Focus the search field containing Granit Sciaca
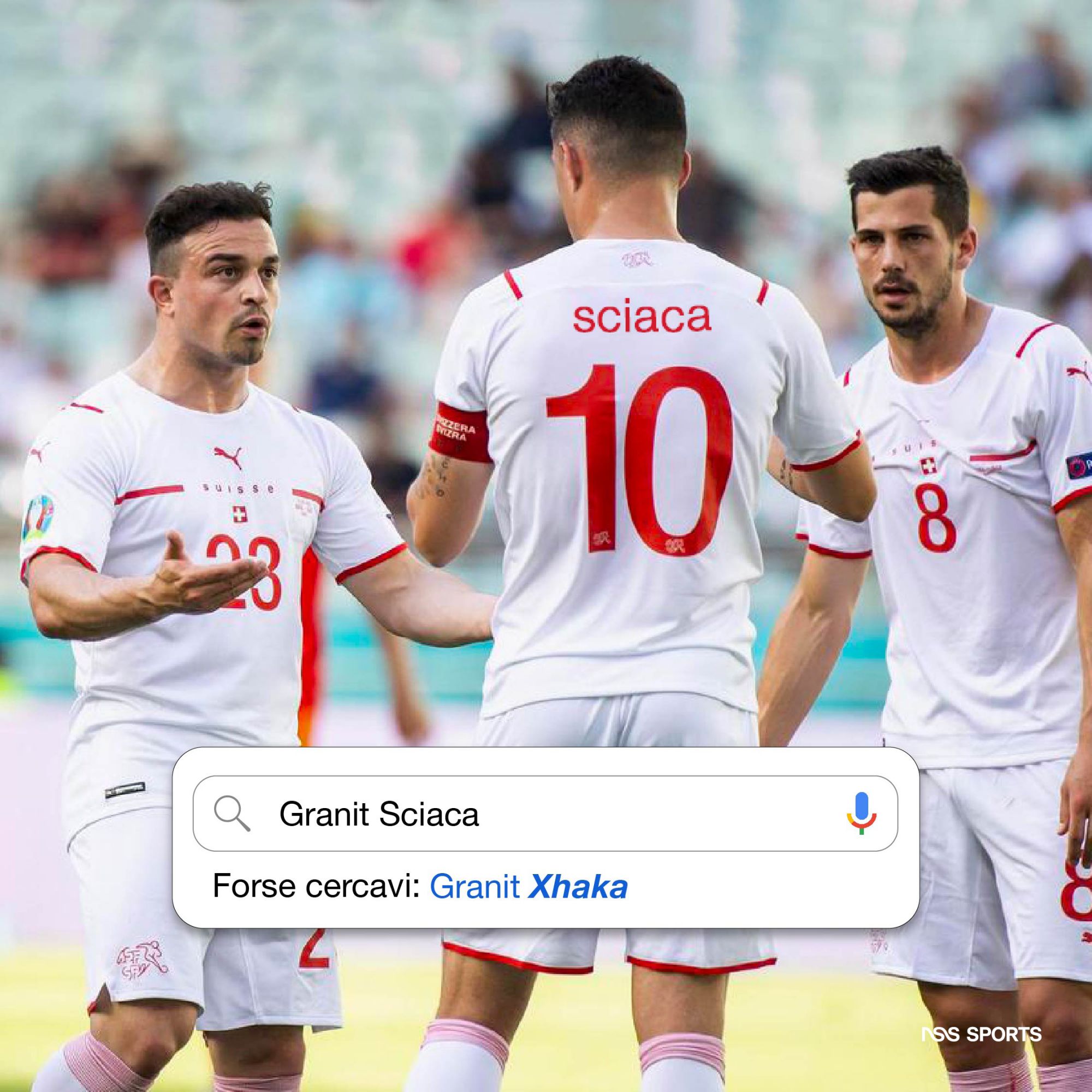1092x1092 pixels. [545, 814]
